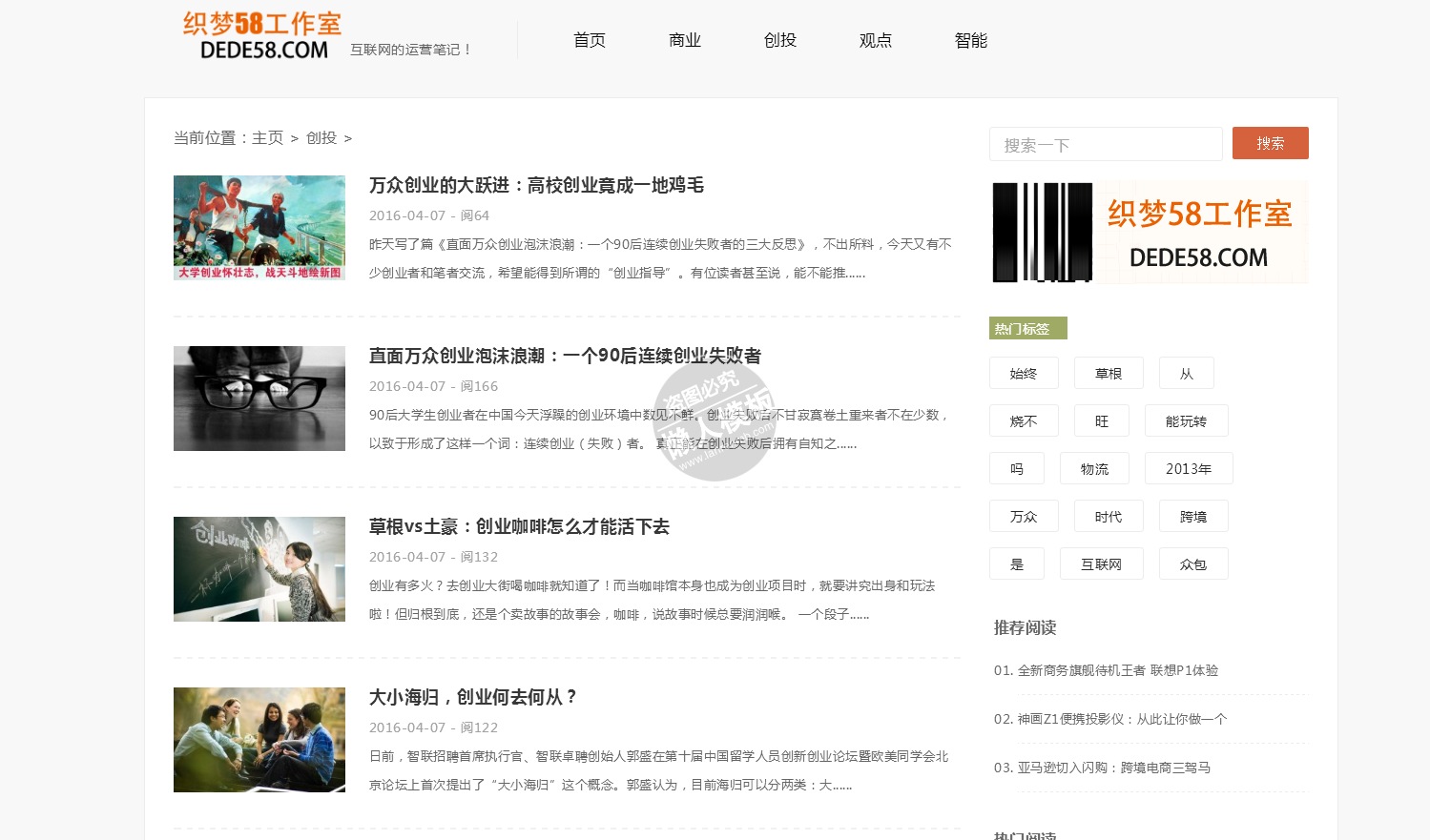1430x840 pixels.
Task: Select the 草根 hot tag
Action: coord(1109,374)
